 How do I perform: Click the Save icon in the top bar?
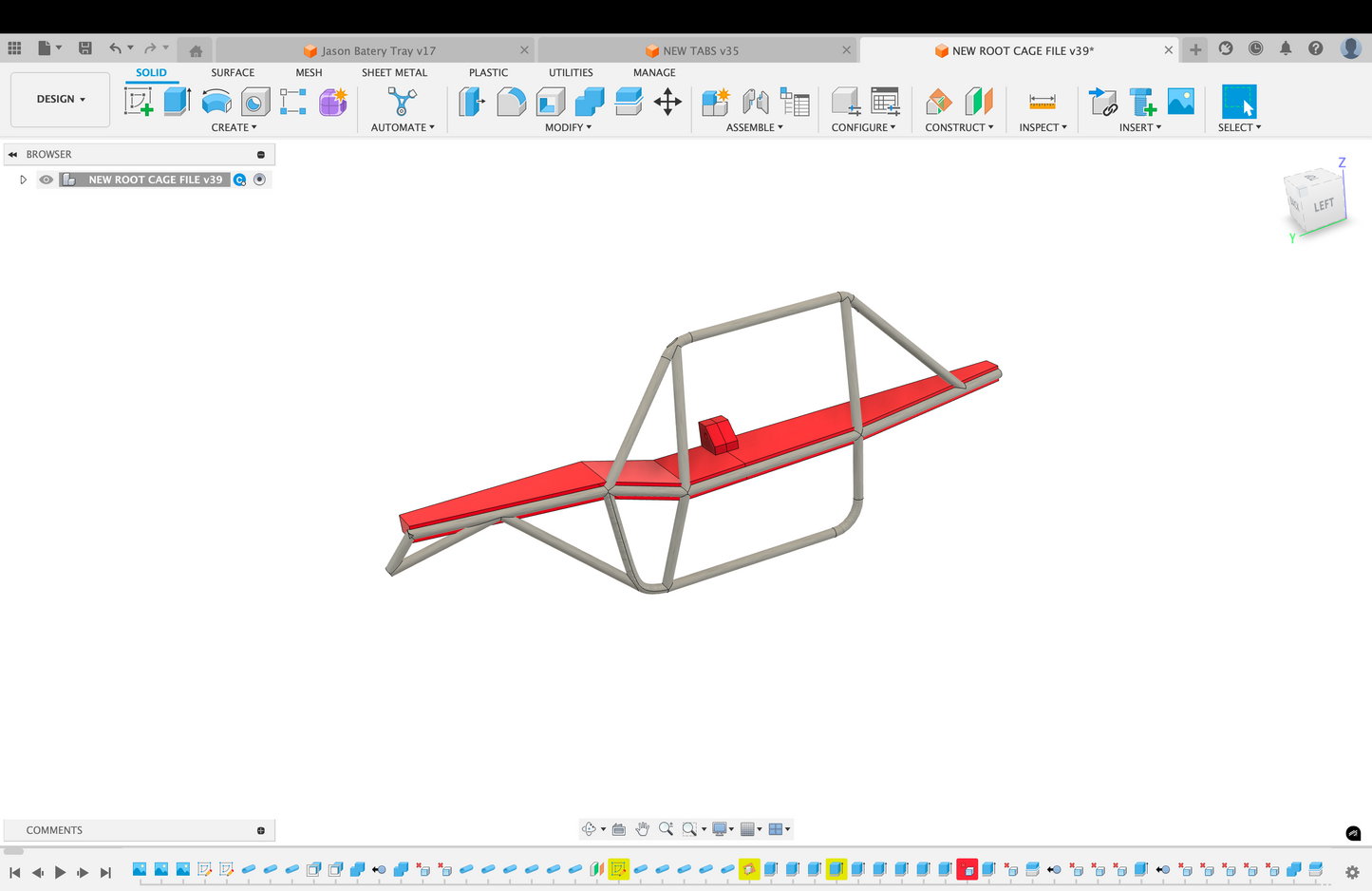tap(85, 48)
